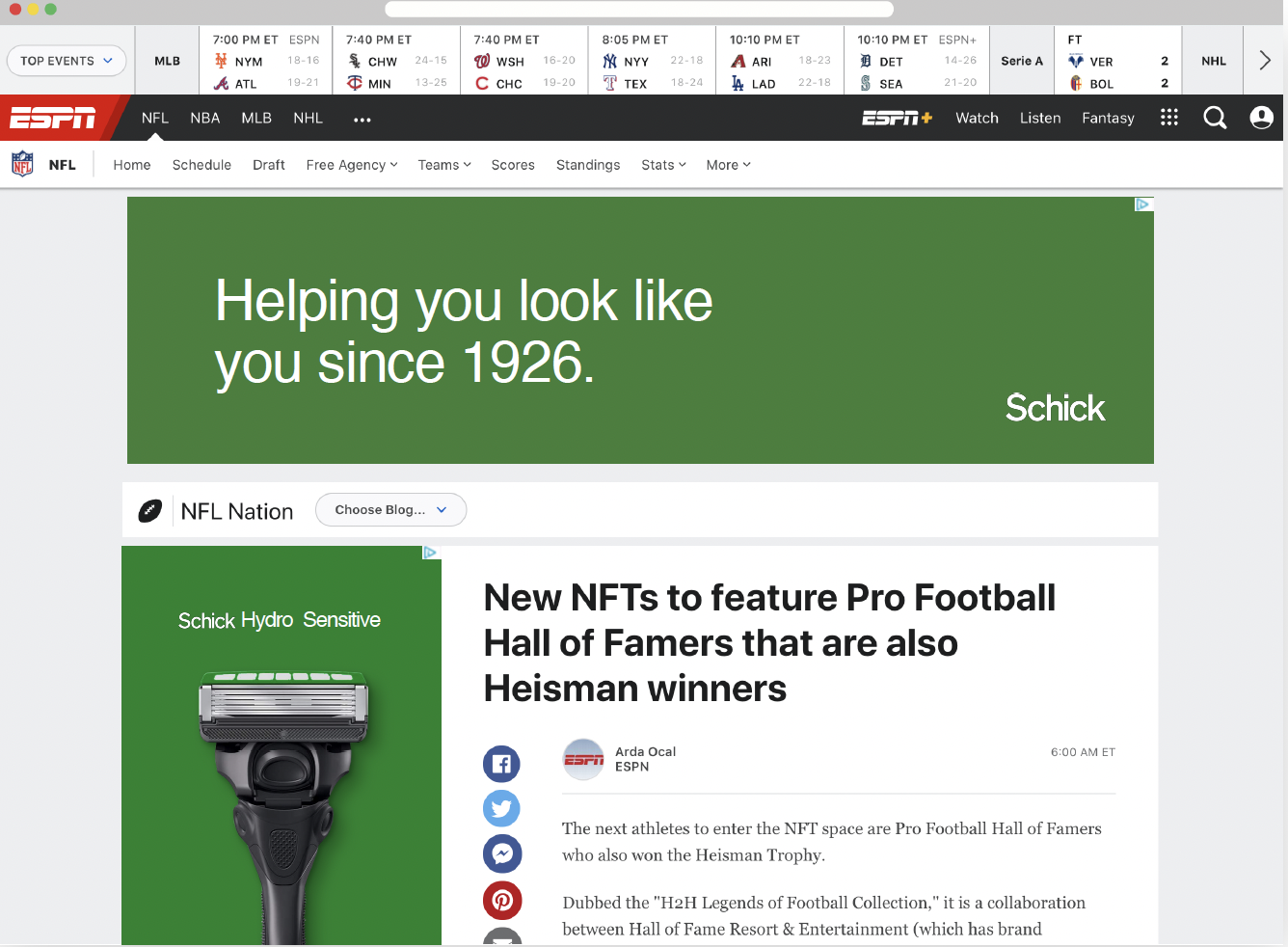Screen dimensions: 1288x947
Task: Click author name Arda Ocal
Action: coord(645,751)
